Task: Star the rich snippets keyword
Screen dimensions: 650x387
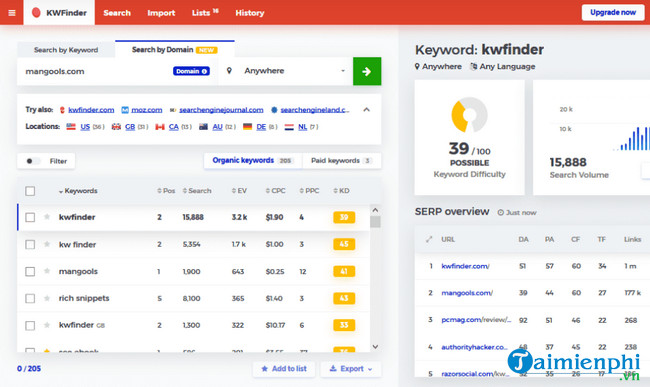Action: 47,298
